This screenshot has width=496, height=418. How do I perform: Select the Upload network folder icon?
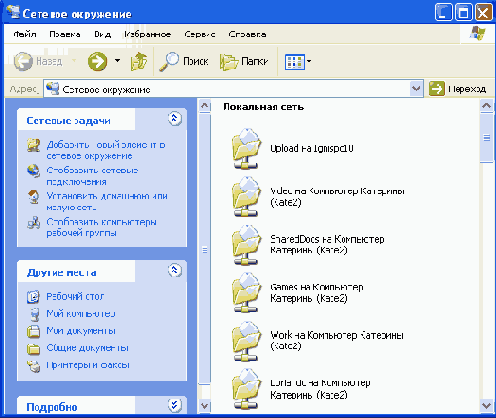pyautogui.click(x=246, y=148)
